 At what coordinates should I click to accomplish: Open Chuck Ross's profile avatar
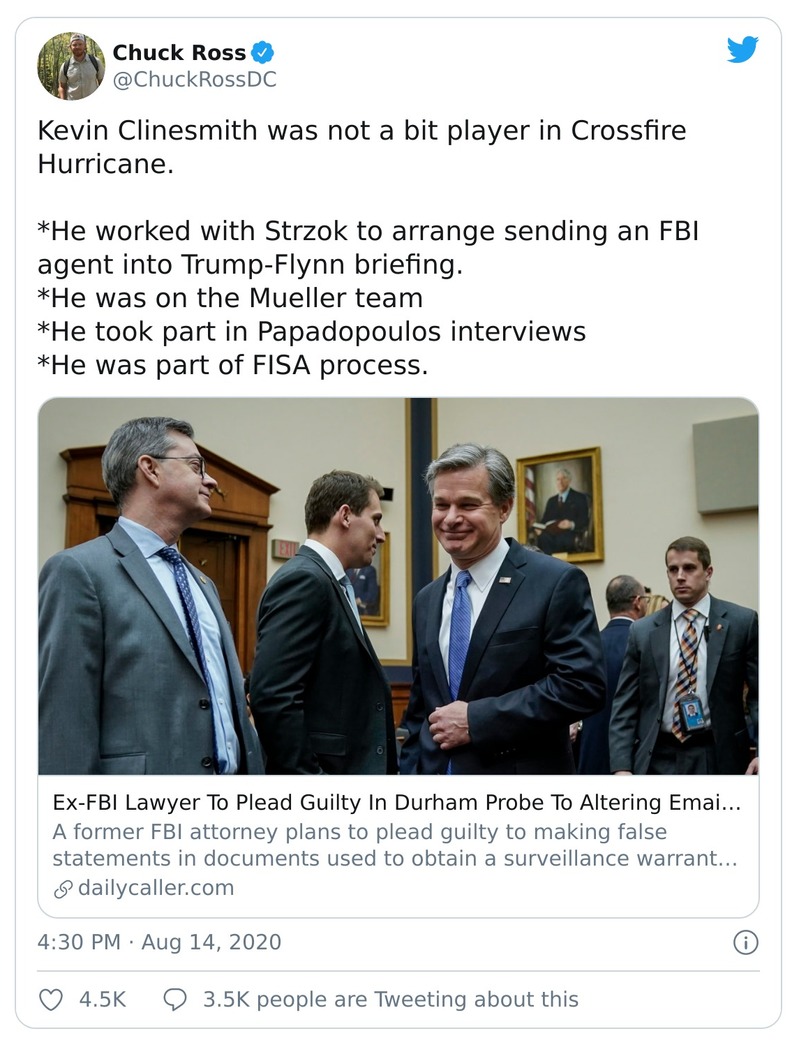tap(71, 67)
